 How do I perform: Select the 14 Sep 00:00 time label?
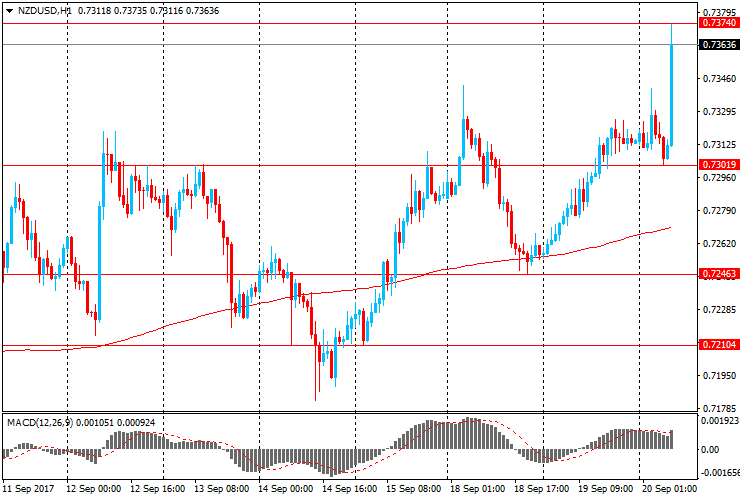coord(285,488)
